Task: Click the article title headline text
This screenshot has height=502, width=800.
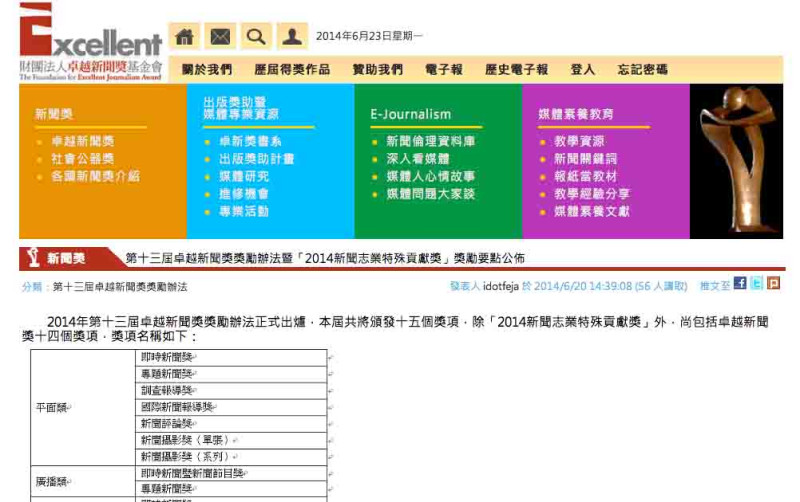Action: (x=325, y=258)
